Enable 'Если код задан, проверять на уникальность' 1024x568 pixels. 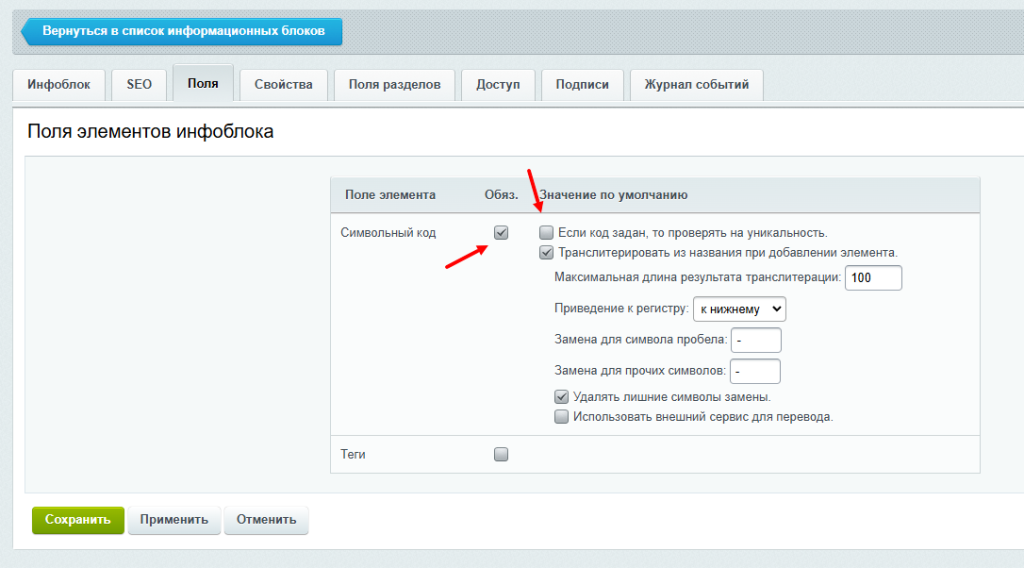546,233
